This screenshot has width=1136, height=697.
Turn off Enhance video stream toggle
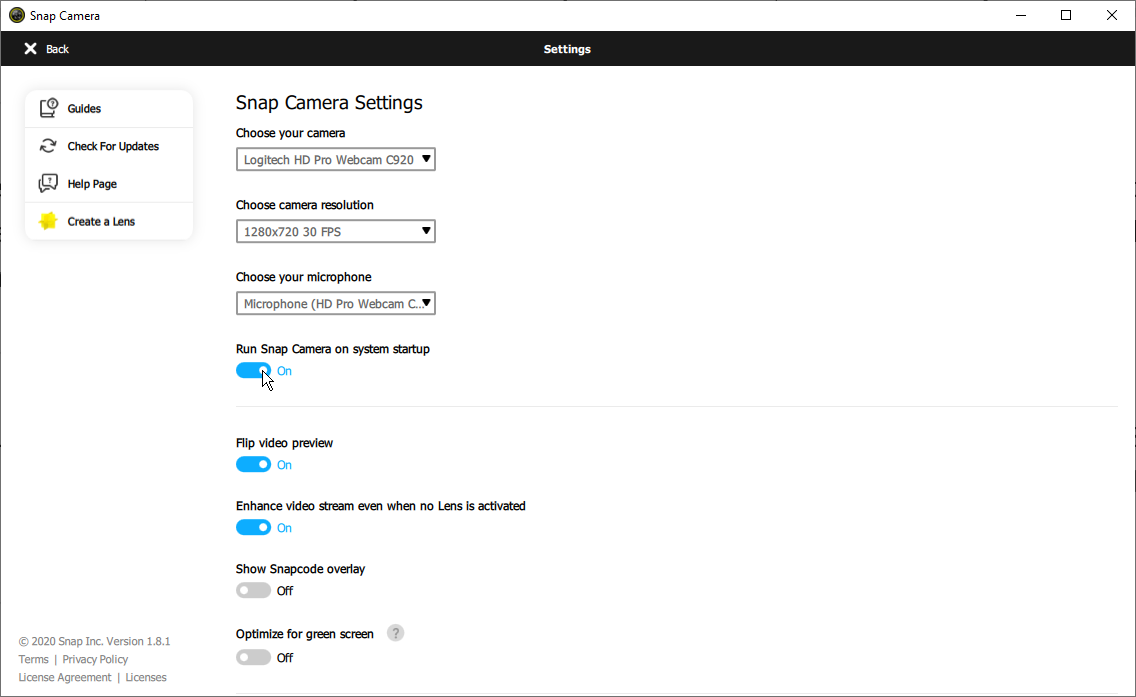tap(253, 528)
